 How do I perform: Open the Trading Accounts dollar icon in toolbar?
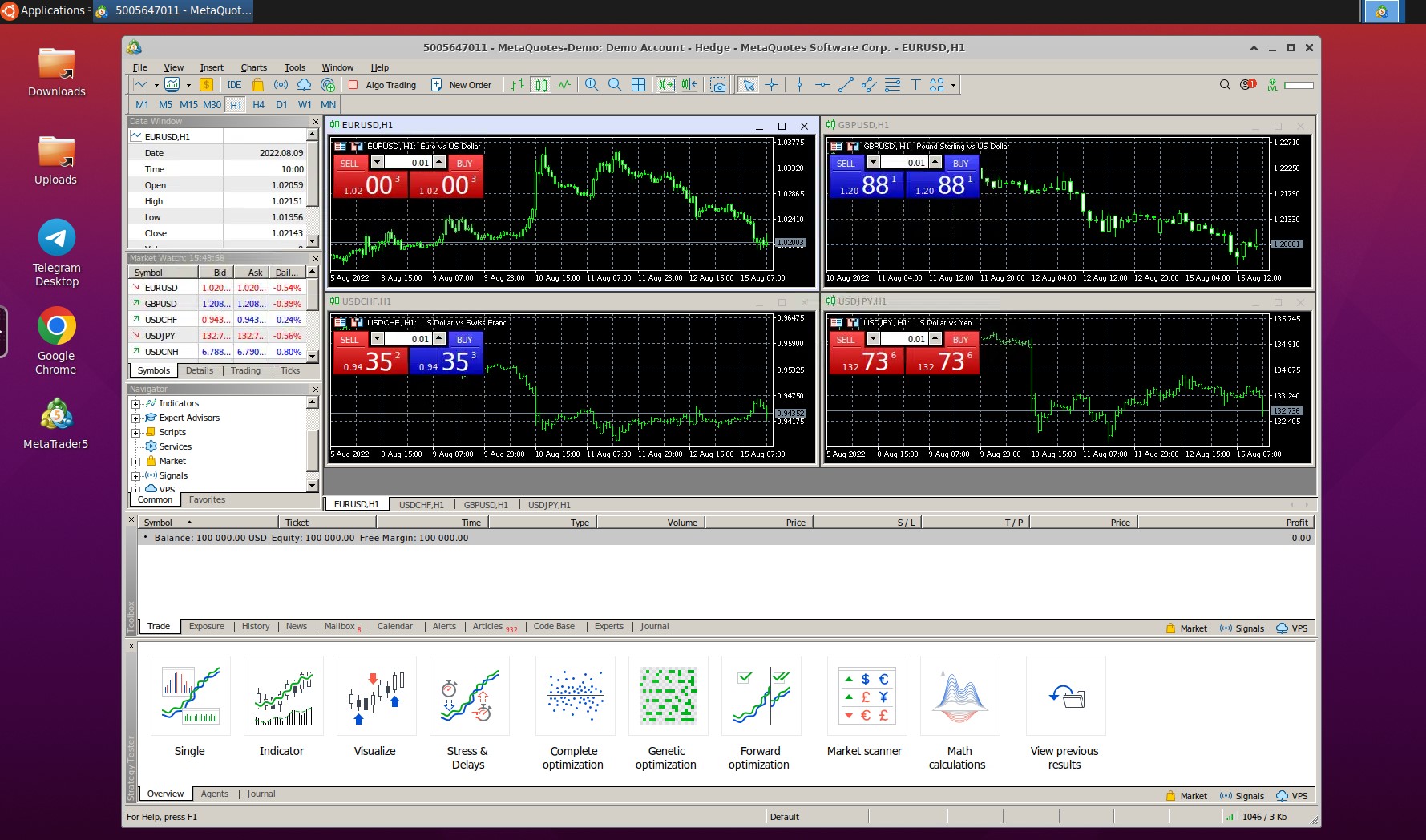206,85
